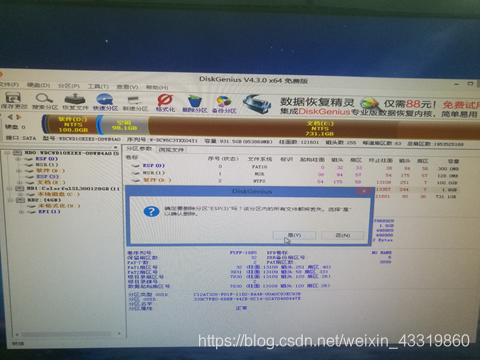This screenshot has height=360, width=480.
Task: Select highlighted ESP(3) in the left tree
Action: tap(48, 177)
